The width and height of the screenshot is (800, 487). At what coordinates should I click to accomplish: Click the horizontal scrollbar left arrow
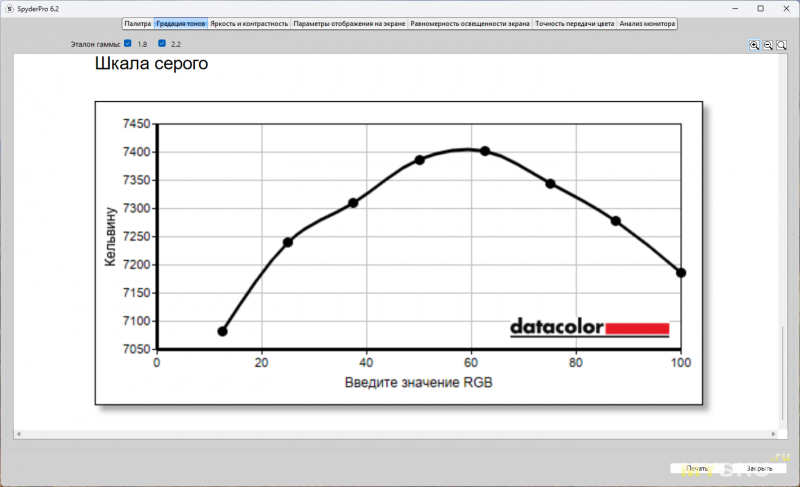point(18,433)
